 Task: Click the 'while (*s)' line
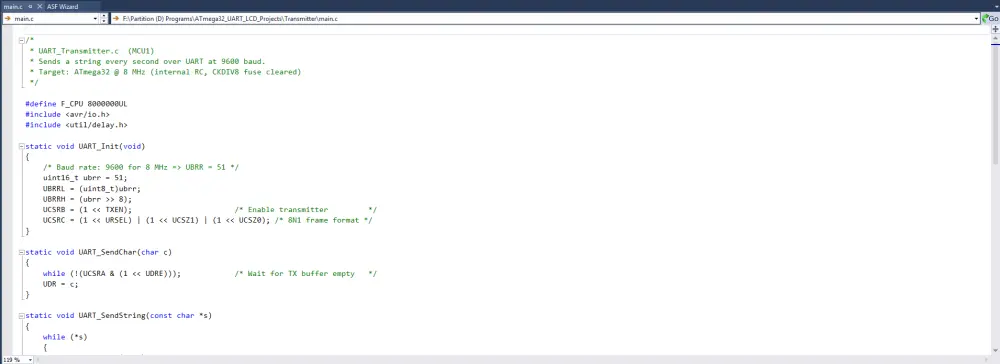65,337
